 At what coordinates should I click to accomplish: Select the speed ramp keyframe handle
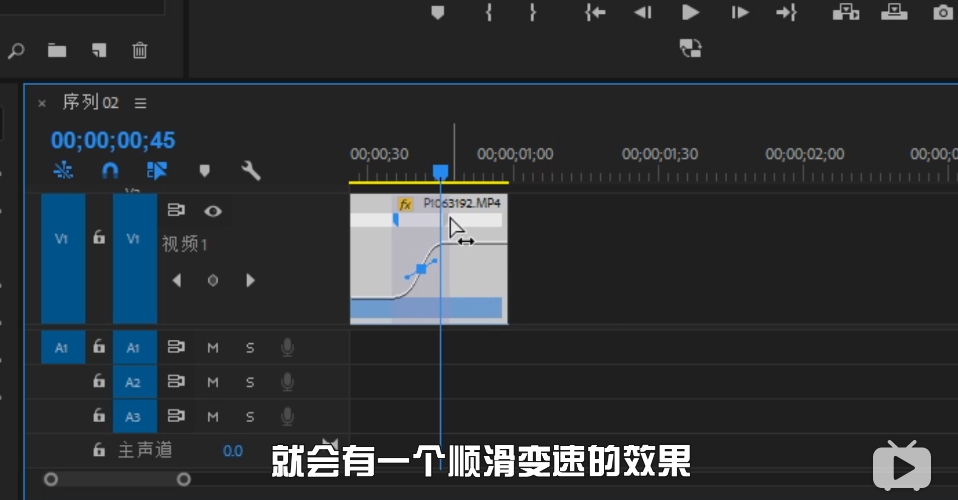tap(421, 269)
